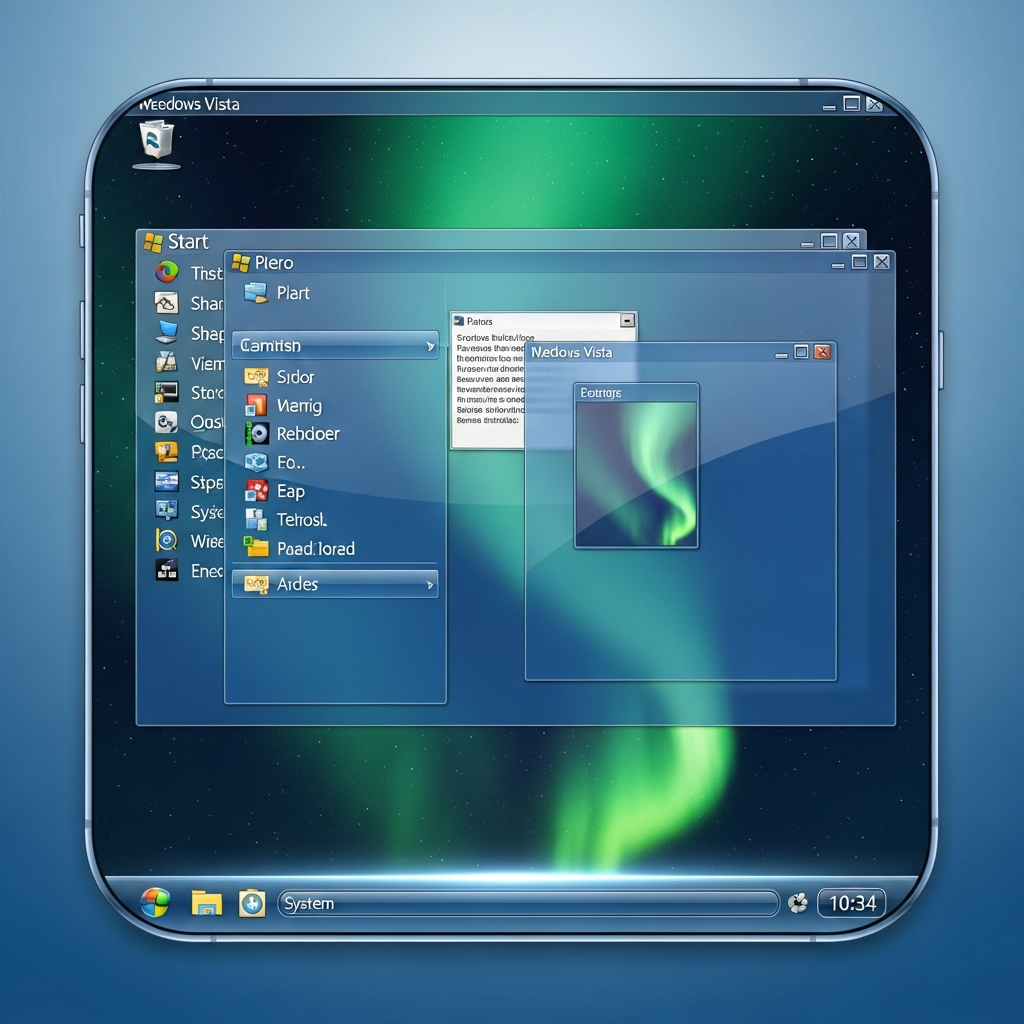The image size is (1024, 1024).
Task: Click the clock icon beside the taskbar folder
Action: tap(251, 903)
